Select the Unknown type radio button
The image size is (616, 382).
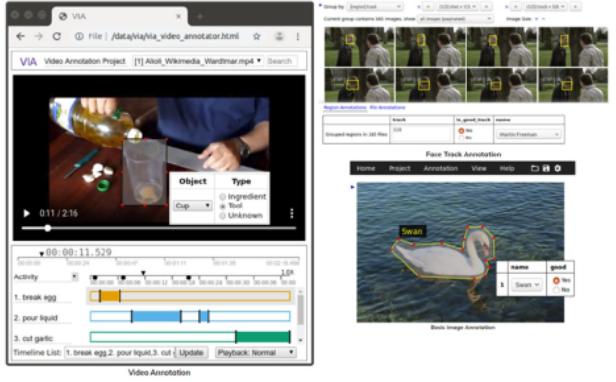(223, 215)
